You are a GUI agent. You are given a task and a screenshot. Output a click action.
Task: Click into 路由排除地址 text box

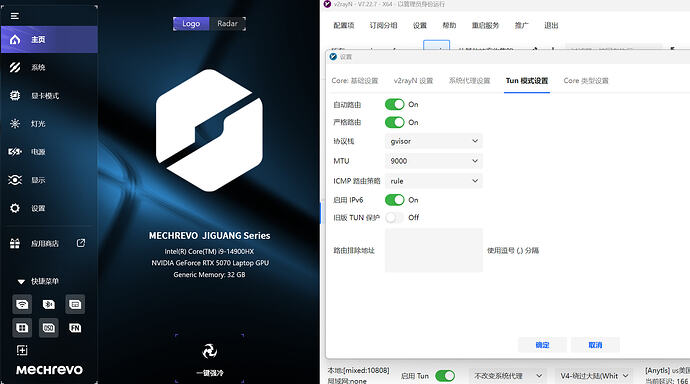point(433,250)
